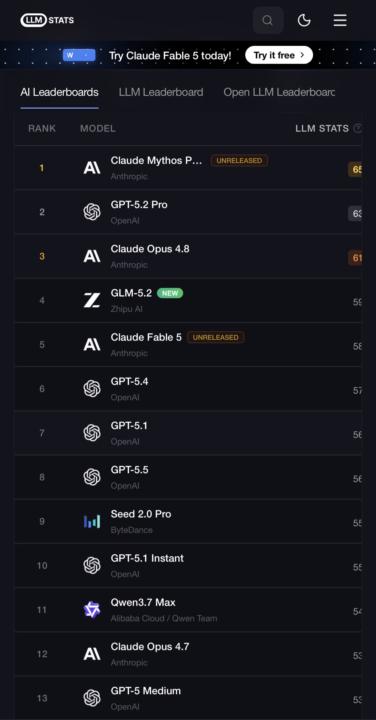The image size is (376, 720).
Task: Click the LLM STATS column info icon
Action: coord(358,129)
